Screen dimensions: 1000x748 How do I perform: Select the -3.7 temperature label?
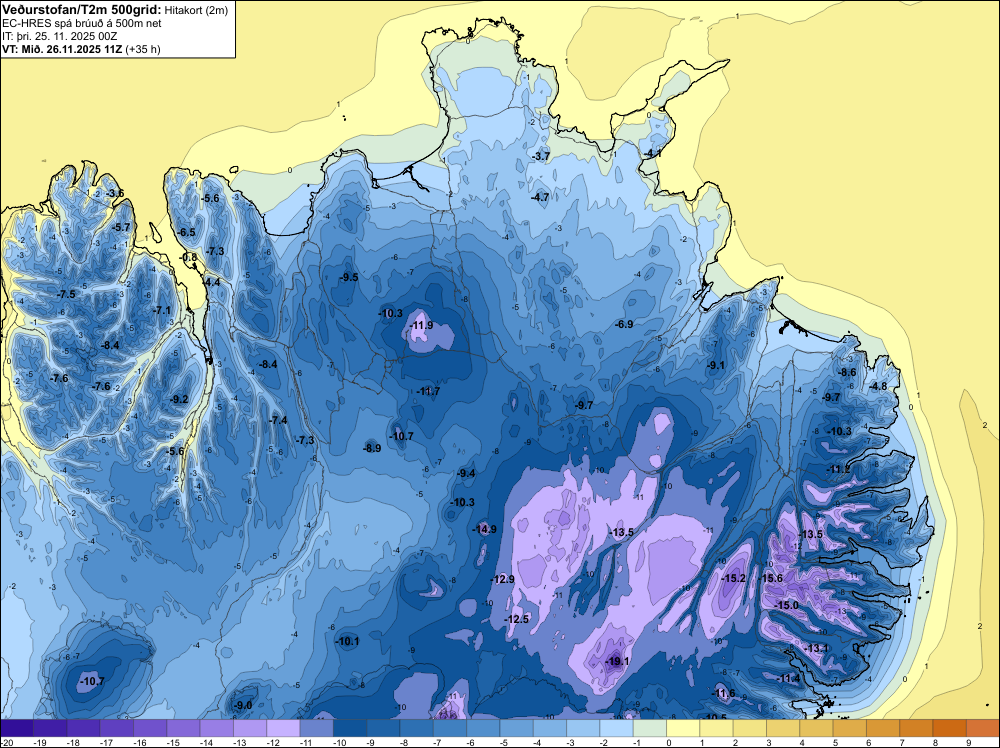coord(541,156)
